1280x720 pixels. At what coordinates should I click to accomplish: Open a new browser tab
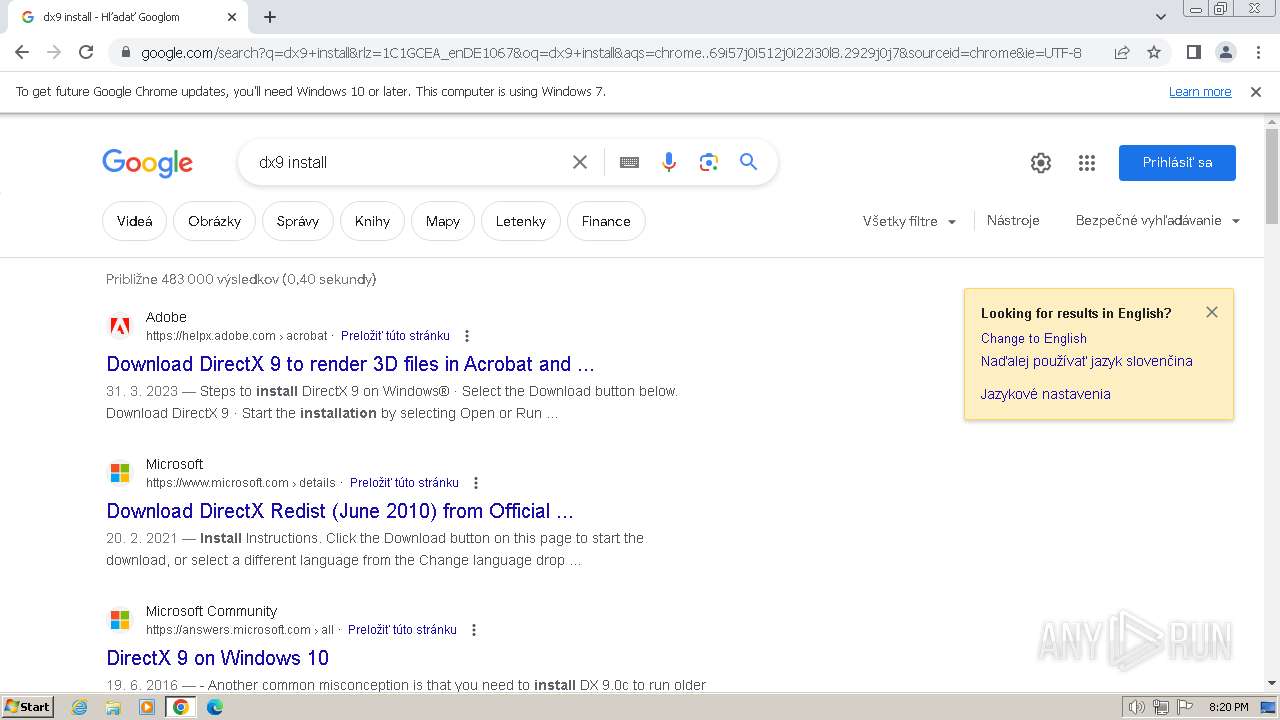270,17
